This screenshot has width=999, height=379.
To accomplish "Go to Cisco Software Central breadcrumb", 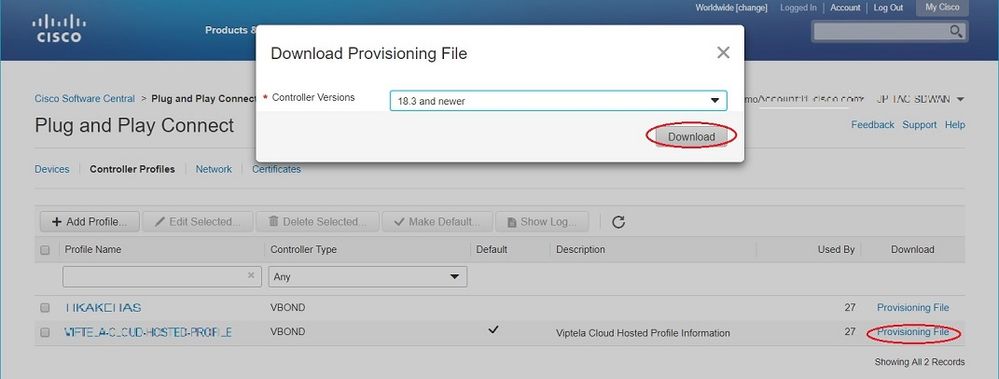I will [85, 99].
